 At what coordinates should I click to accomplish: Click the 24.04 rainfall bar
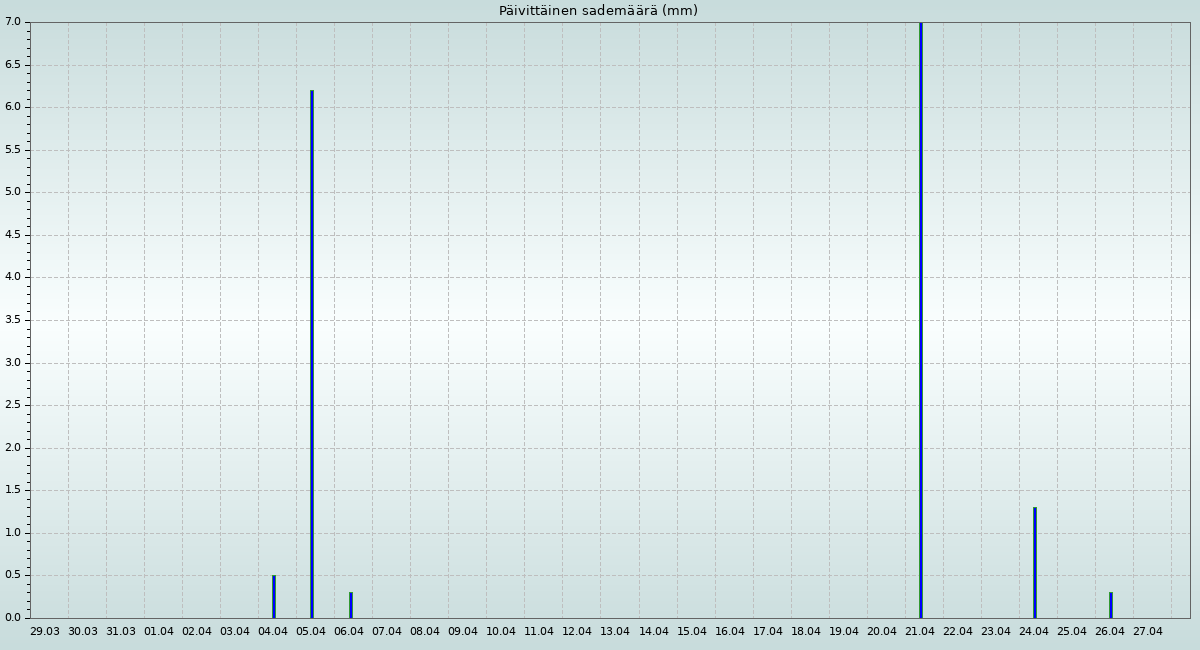[x=1034, y=562]
